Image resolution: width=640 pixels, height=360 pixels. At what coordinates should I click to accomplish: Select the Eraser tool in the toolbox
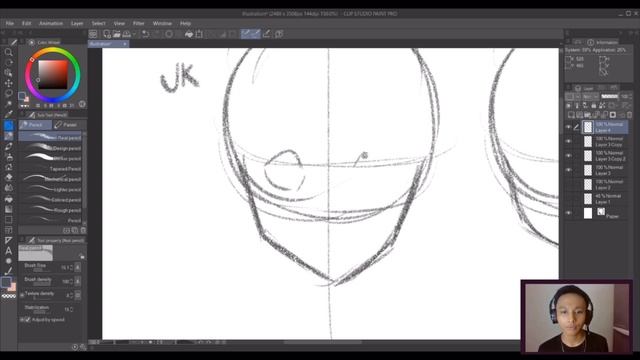click(9, 178)
